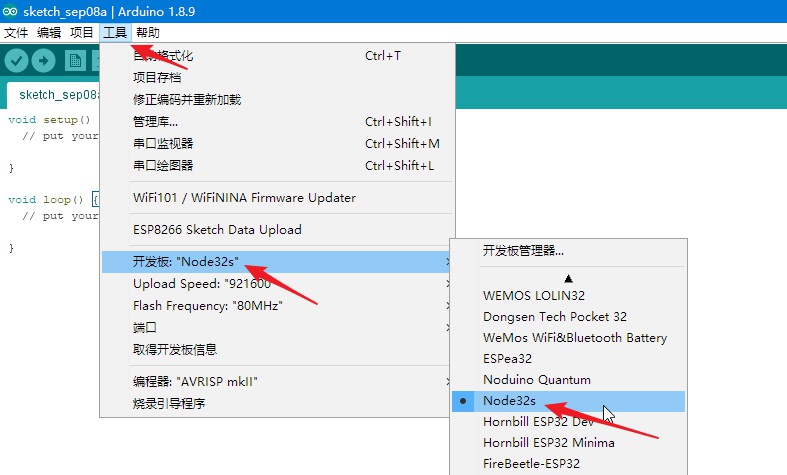Open the 项目 menu

tap(82, 33)
